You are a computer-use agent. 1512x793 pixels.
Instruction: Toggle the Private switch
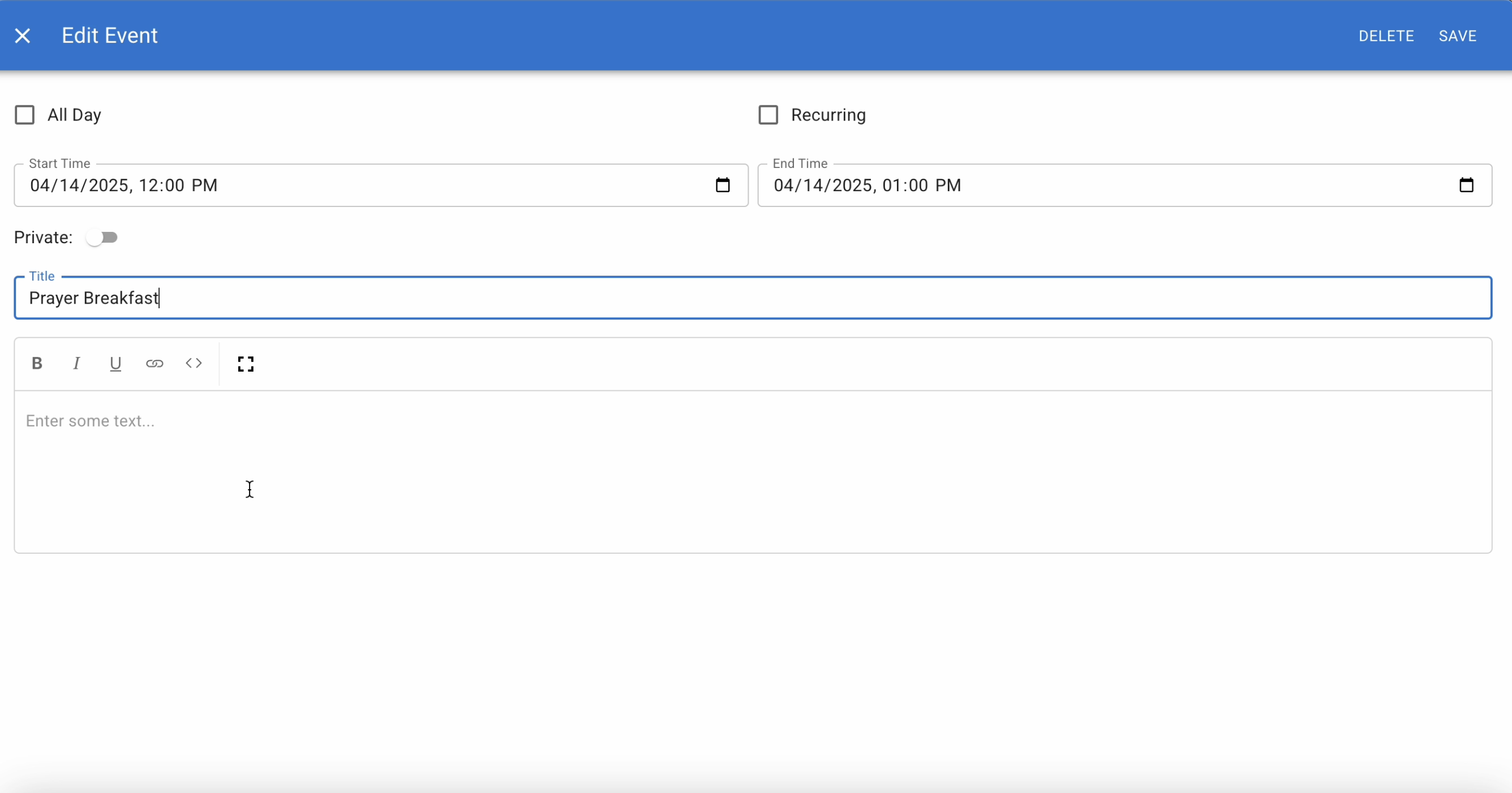(x=102, y=238)
